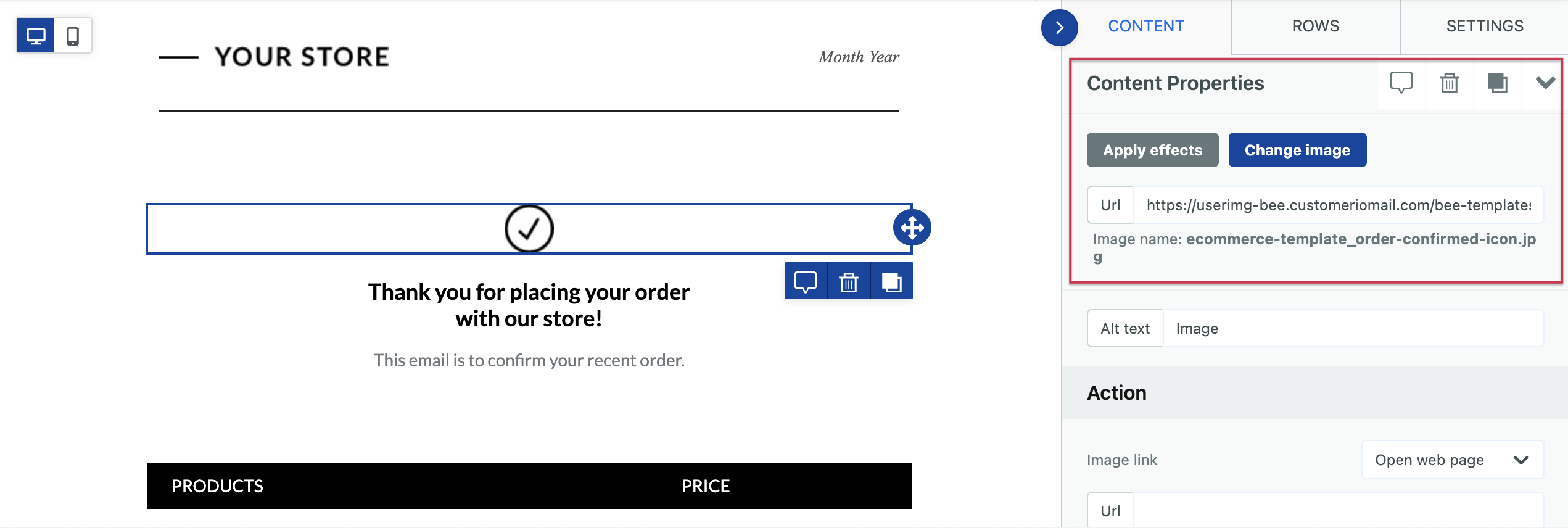Click the Change image button
The width and height of the screenshot is (1568, 528).
1297,150
